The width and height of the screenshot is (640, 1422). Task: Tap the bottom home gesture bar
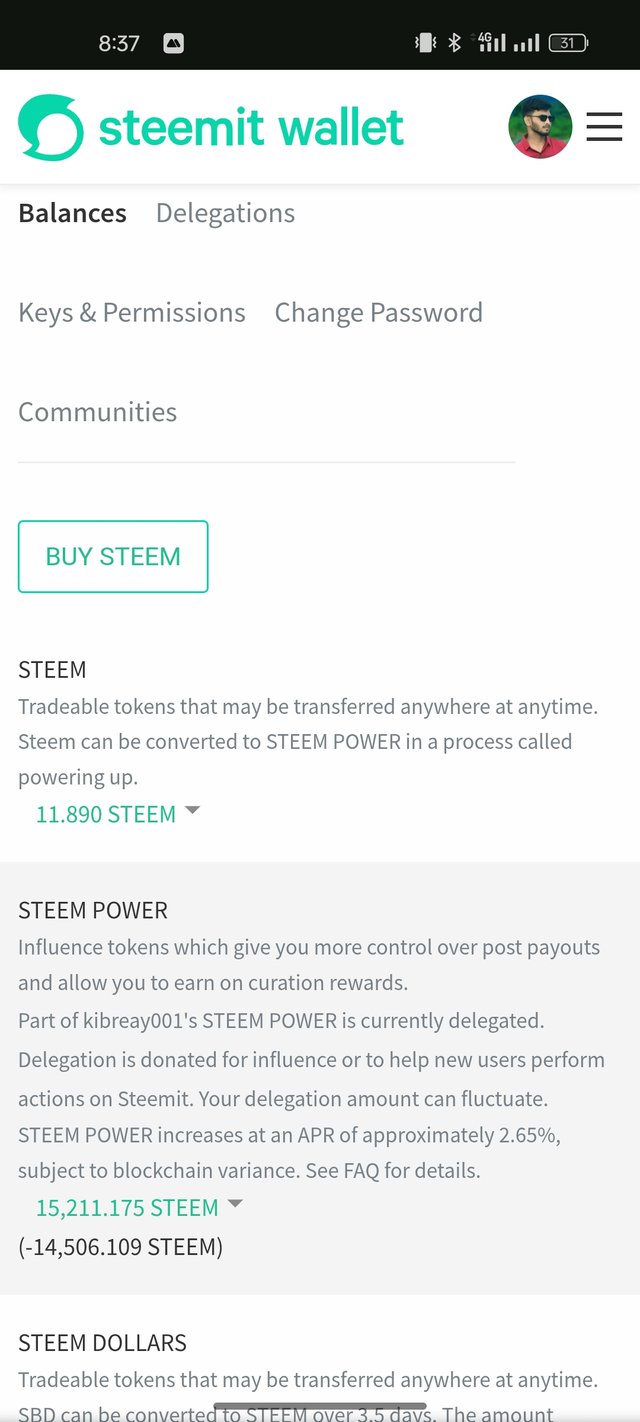click(x=320, y=1406)
